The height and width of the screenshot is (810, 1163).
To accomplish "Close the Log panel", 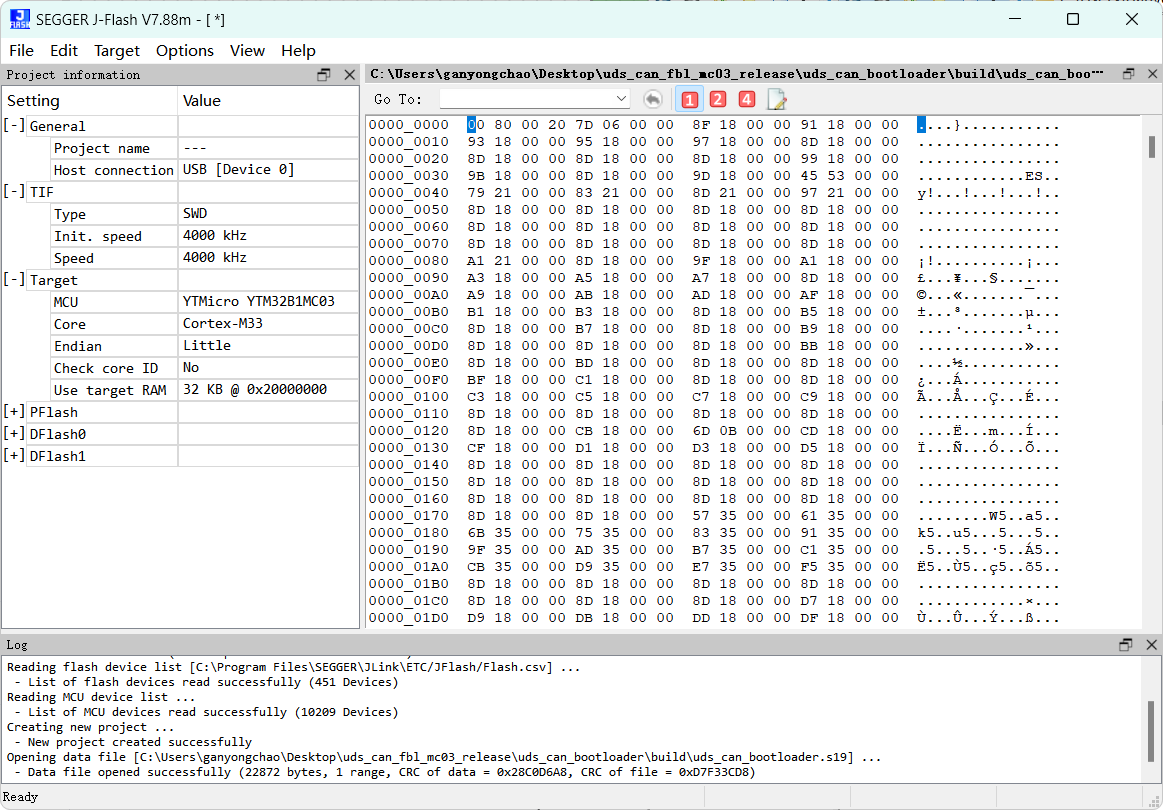I will [x=1153, y=645].
